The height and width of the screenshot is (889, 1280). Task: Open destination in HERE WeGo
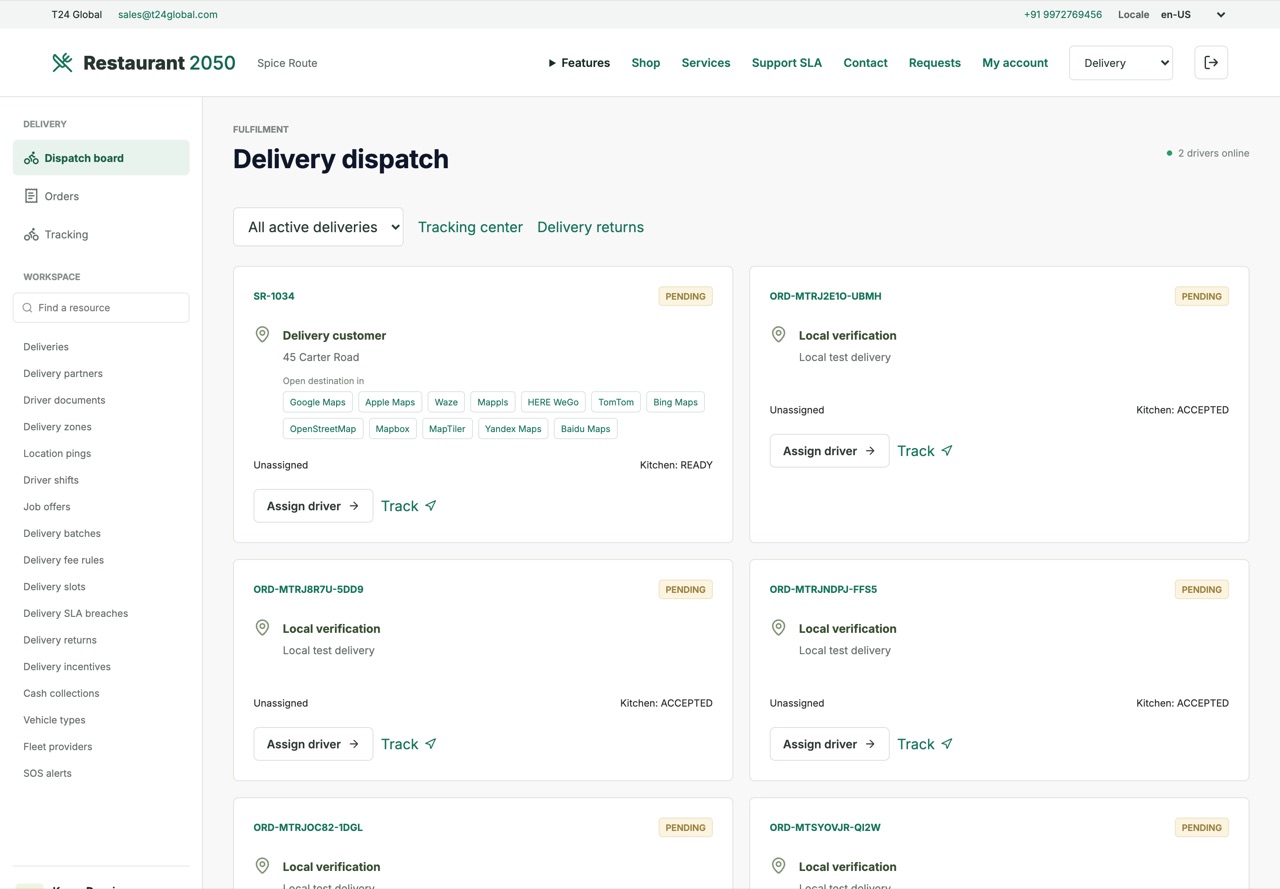click(x=553, y=402)
